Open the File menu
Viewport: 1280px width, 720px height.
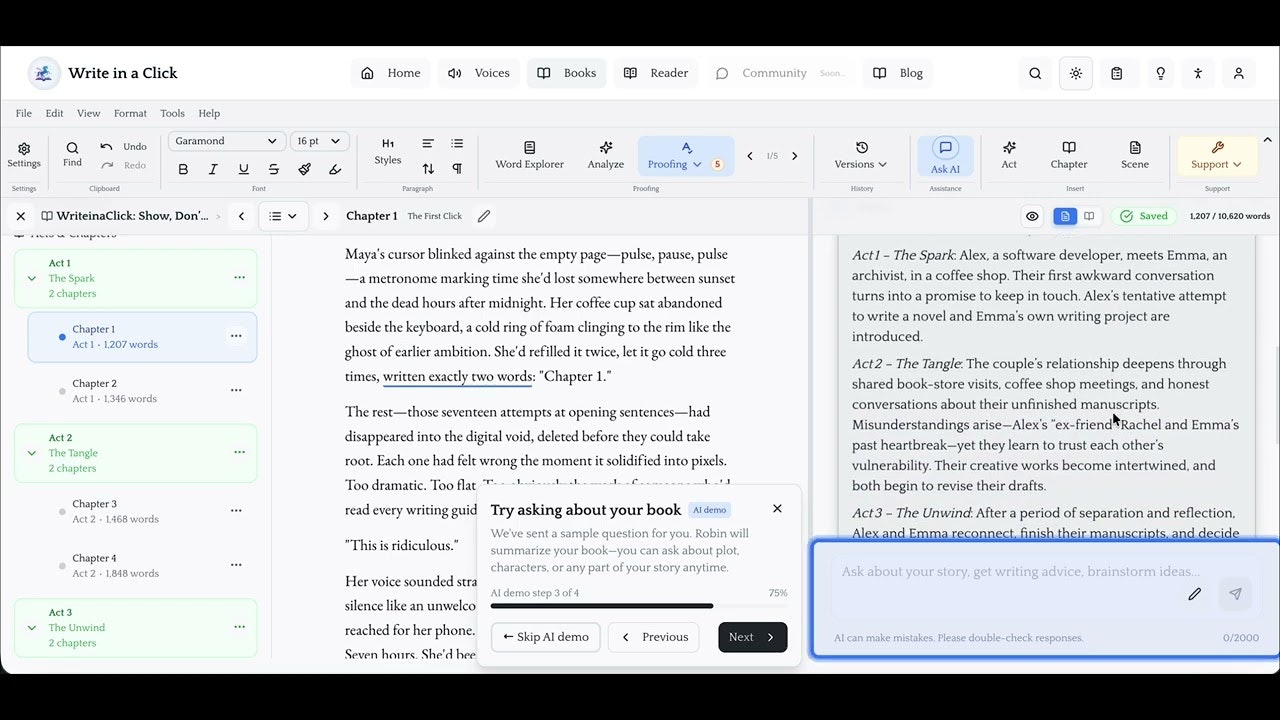click(23, 113)
